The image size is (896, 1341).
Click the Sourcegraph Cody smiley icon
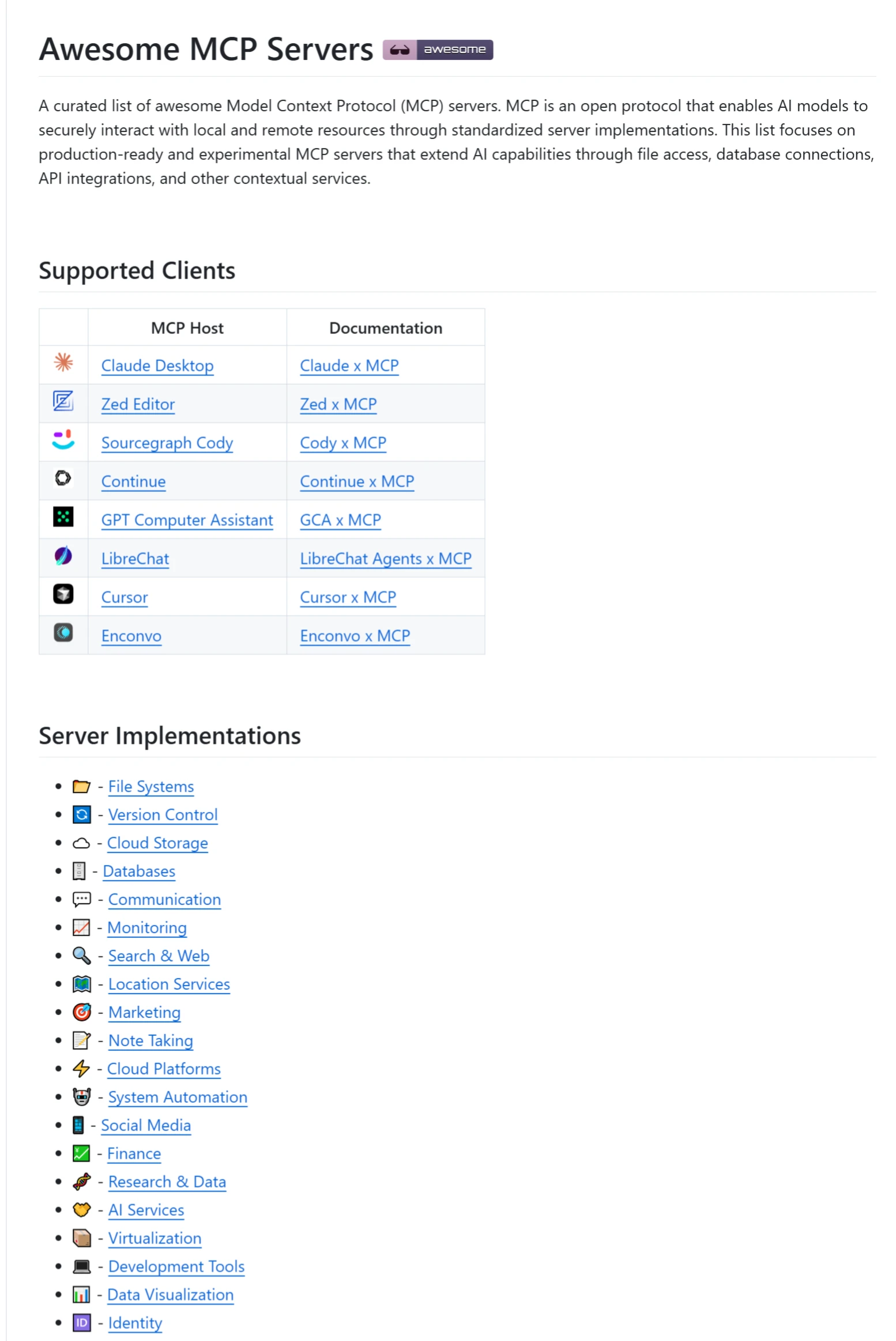point(63,440)
